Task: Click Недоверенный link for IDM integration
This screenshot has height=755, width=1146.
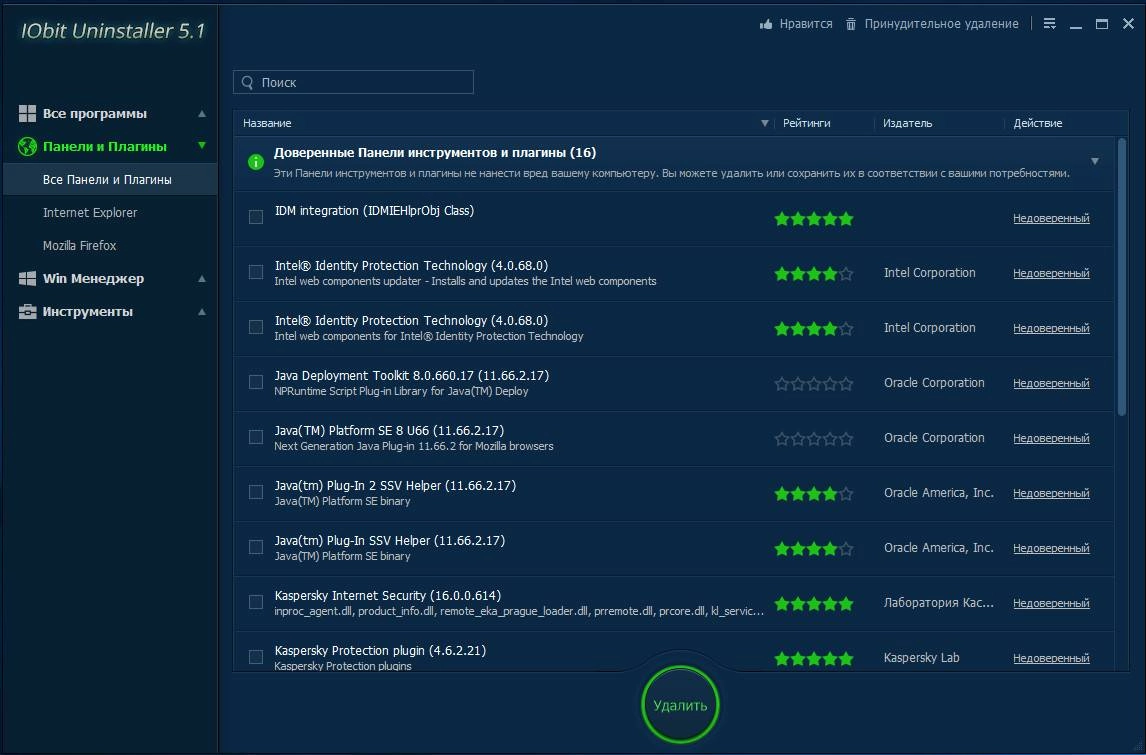Action: pyautogui.click(x=1051, y=219)
